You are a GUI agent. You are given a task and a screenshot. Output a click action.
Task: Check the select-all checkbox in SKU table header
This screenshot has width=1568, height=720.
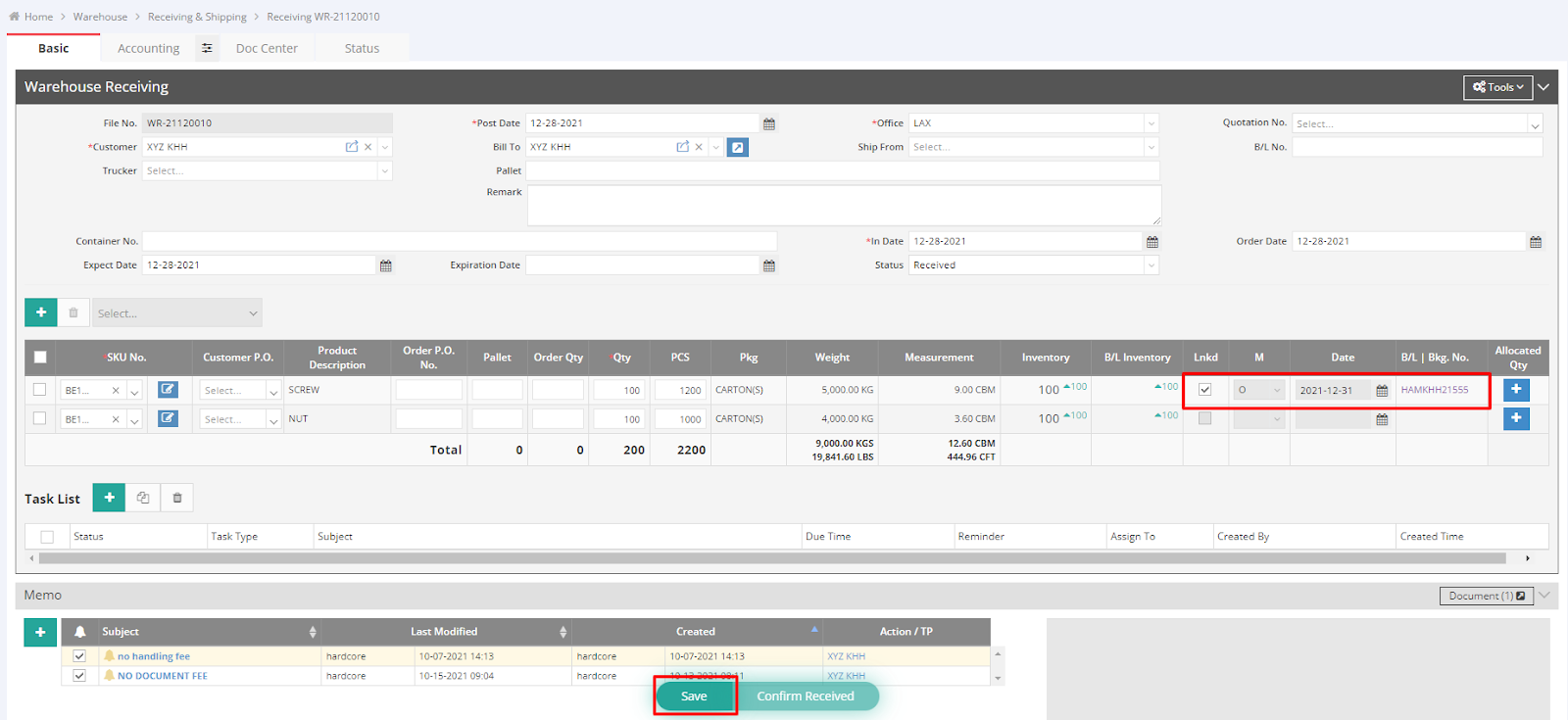(40, 358)
